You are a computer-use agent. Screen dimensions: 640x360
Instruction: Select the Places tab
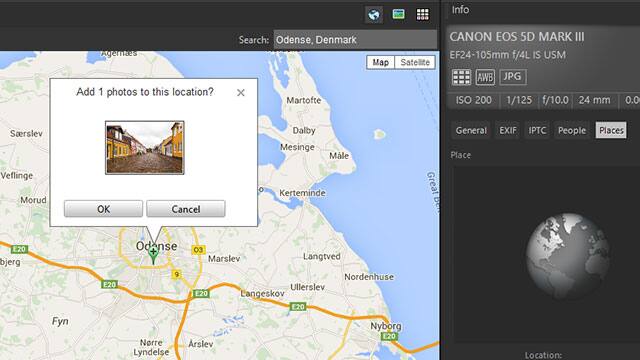[x=611, y=130]
